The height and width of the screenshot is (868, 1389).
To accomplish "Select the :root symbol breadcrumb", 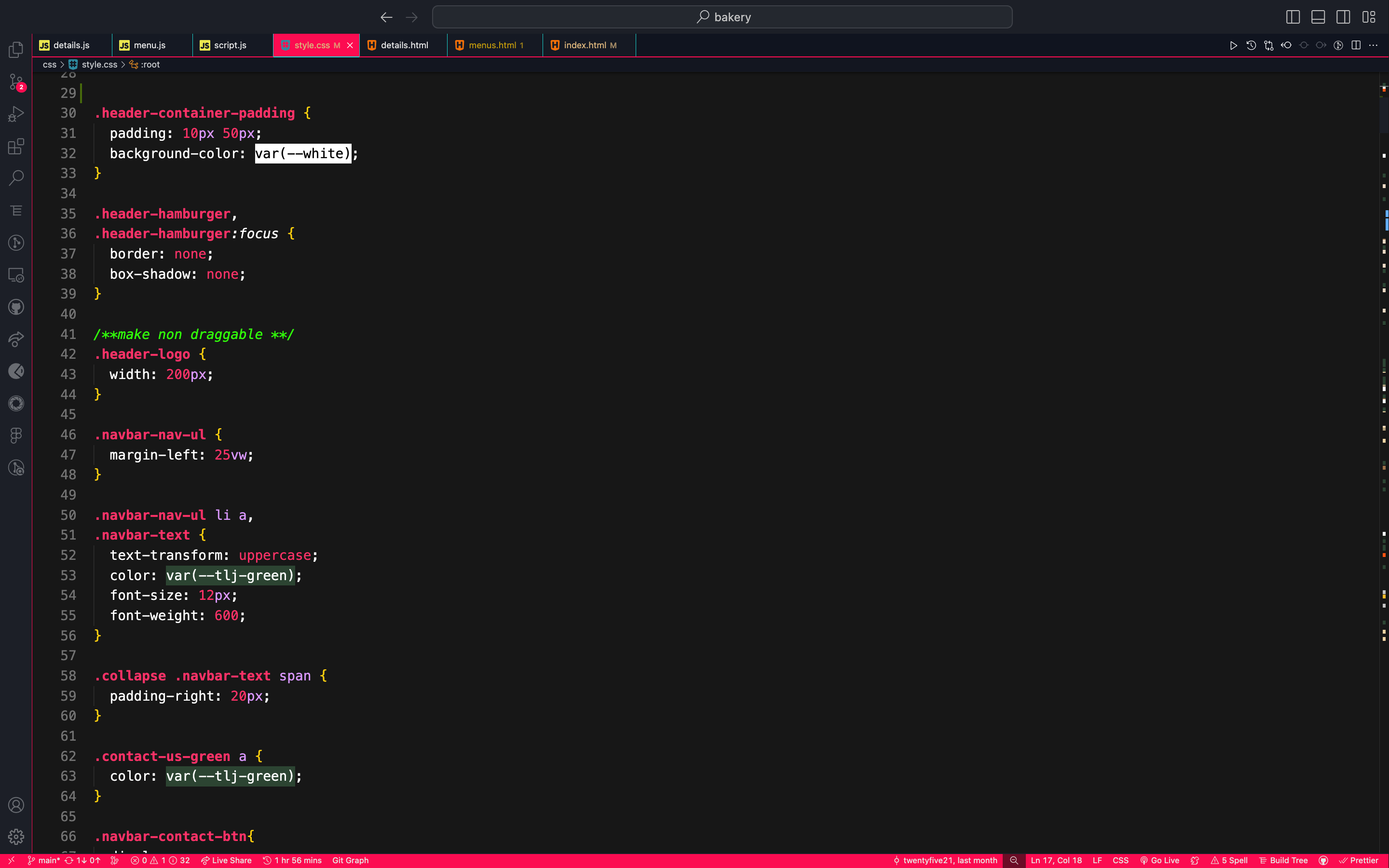I will 150,65.
